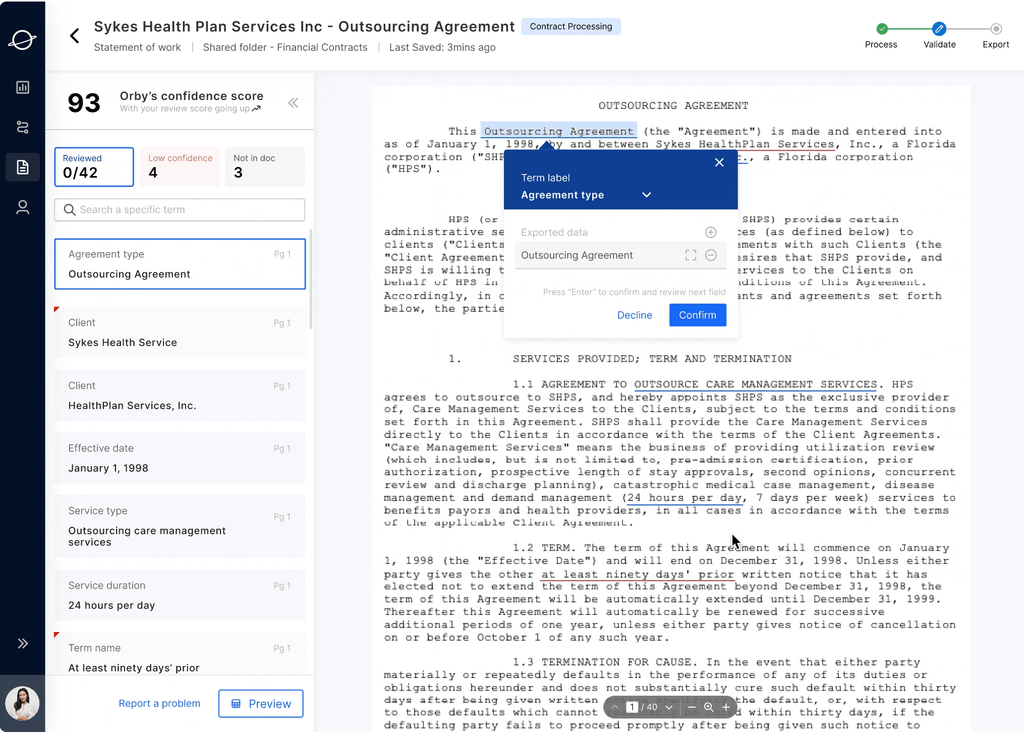Viewport: 1024px width, 732px height.
Task: Click the Preview button
Action: point(261,703)
